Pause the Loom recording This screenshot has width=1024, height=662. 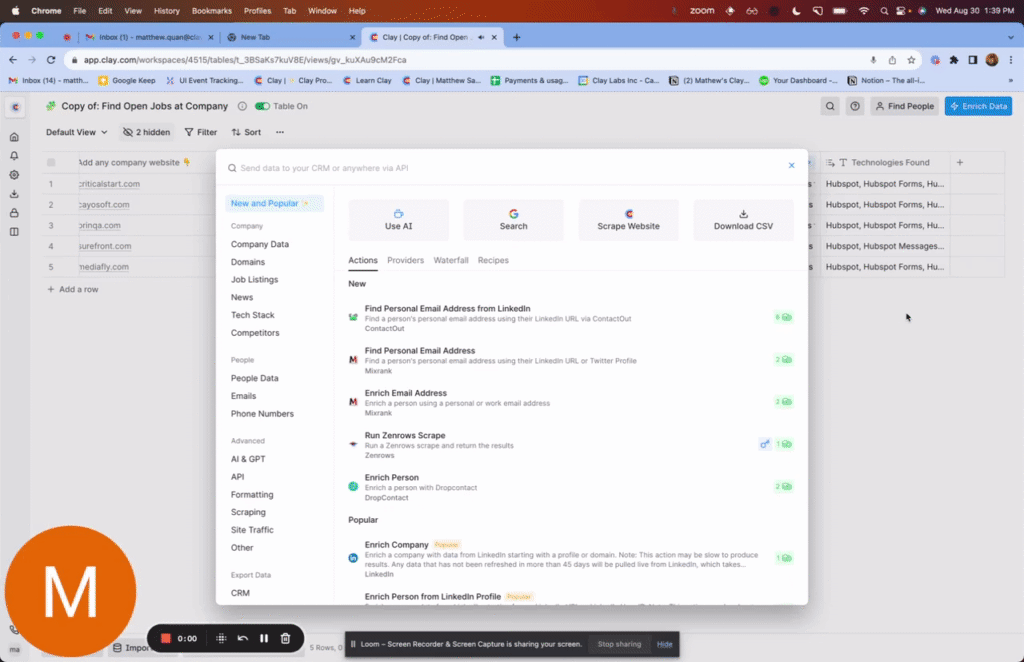(x=264, y=638)
